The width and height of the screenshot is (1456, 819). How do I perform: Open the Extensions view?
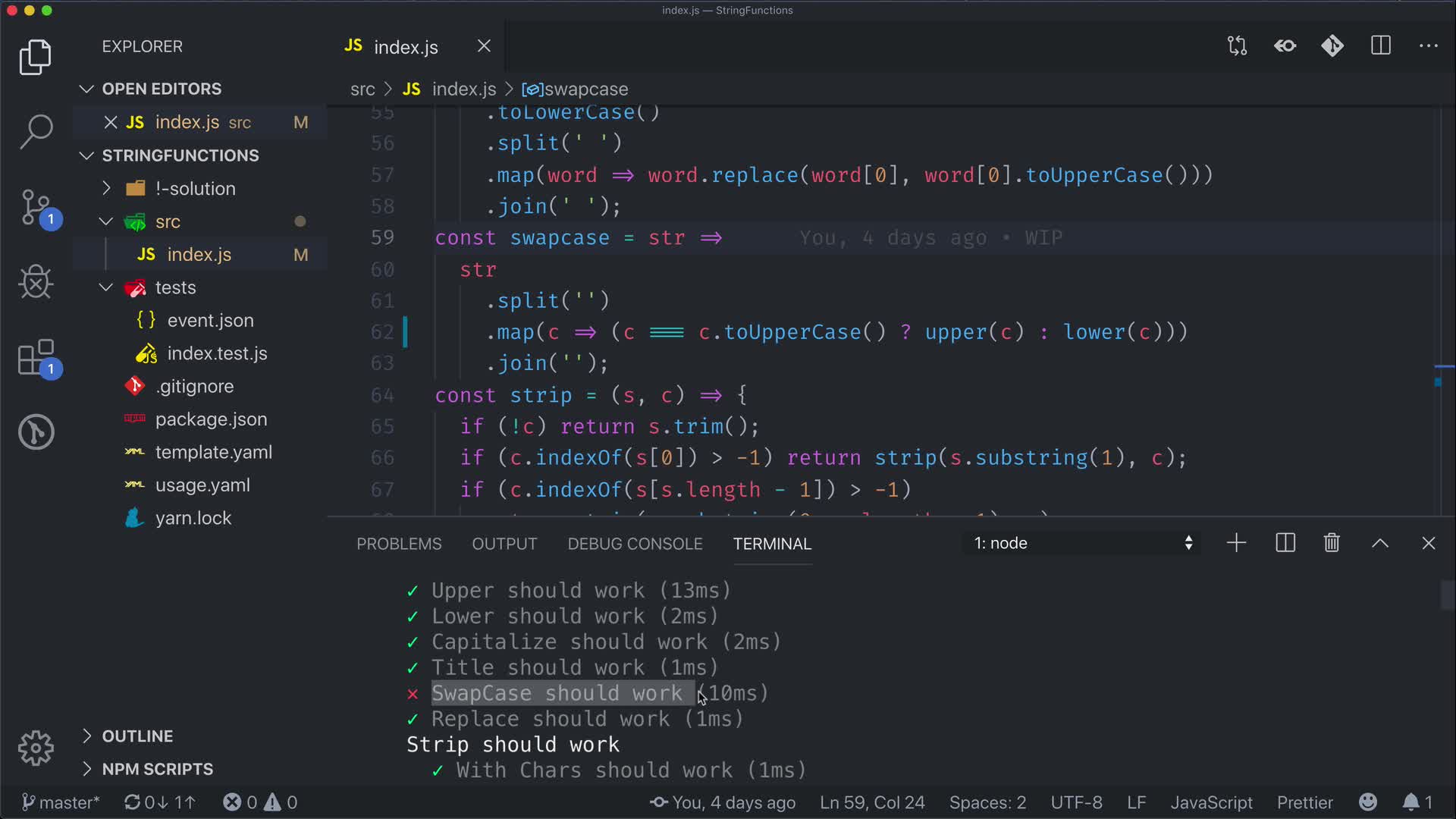click(x=36, y=357)
